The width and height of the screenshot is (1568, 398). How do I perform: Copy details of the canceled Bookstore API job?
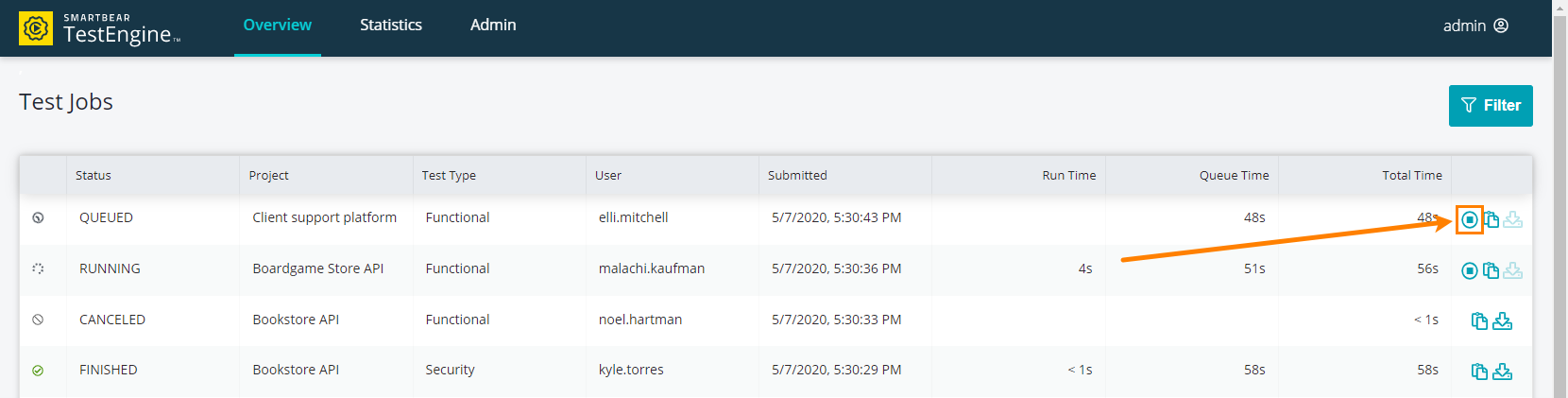1480,321
